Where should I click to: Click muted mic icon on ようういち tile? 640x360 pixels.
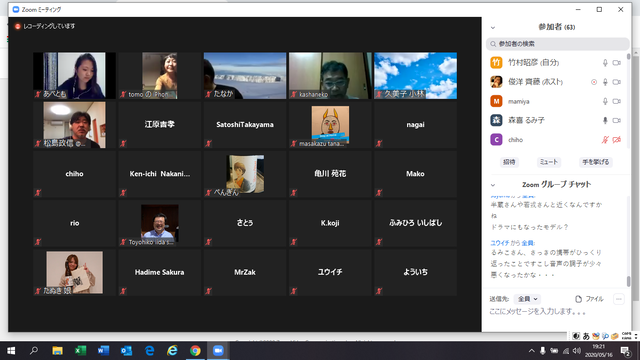coord(379,291)
